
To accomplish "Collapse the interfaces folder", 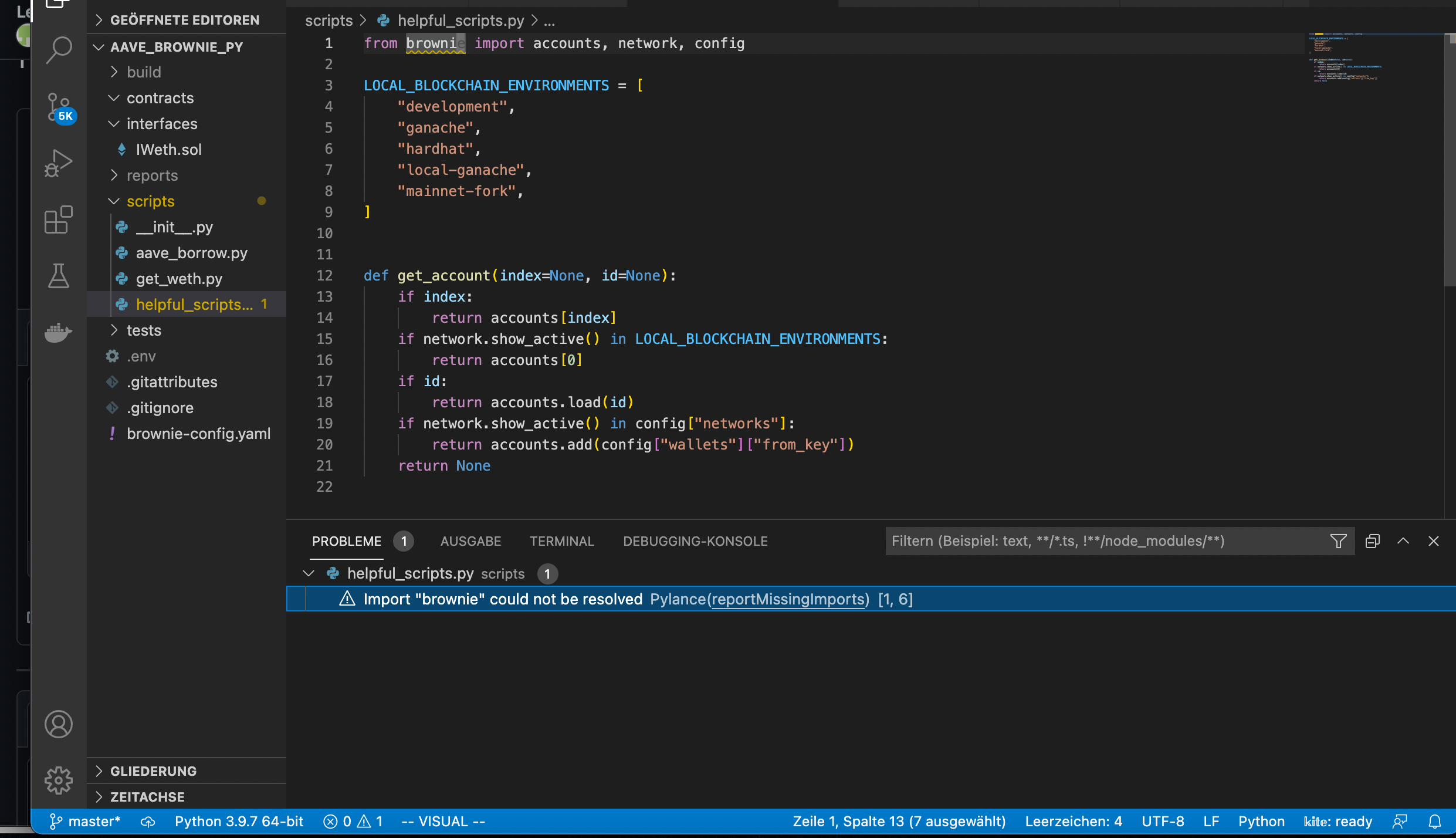I will (x=187, y=124).
